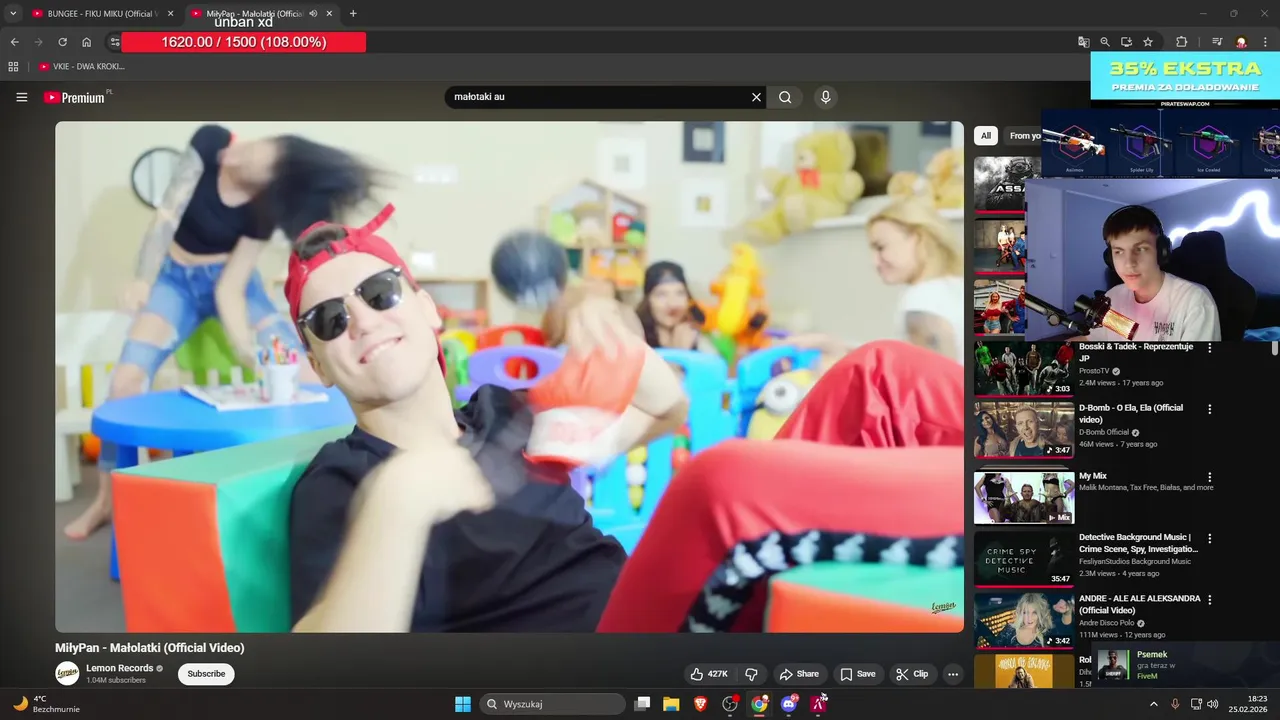Open the browser profile avatar

(1241, 42)
